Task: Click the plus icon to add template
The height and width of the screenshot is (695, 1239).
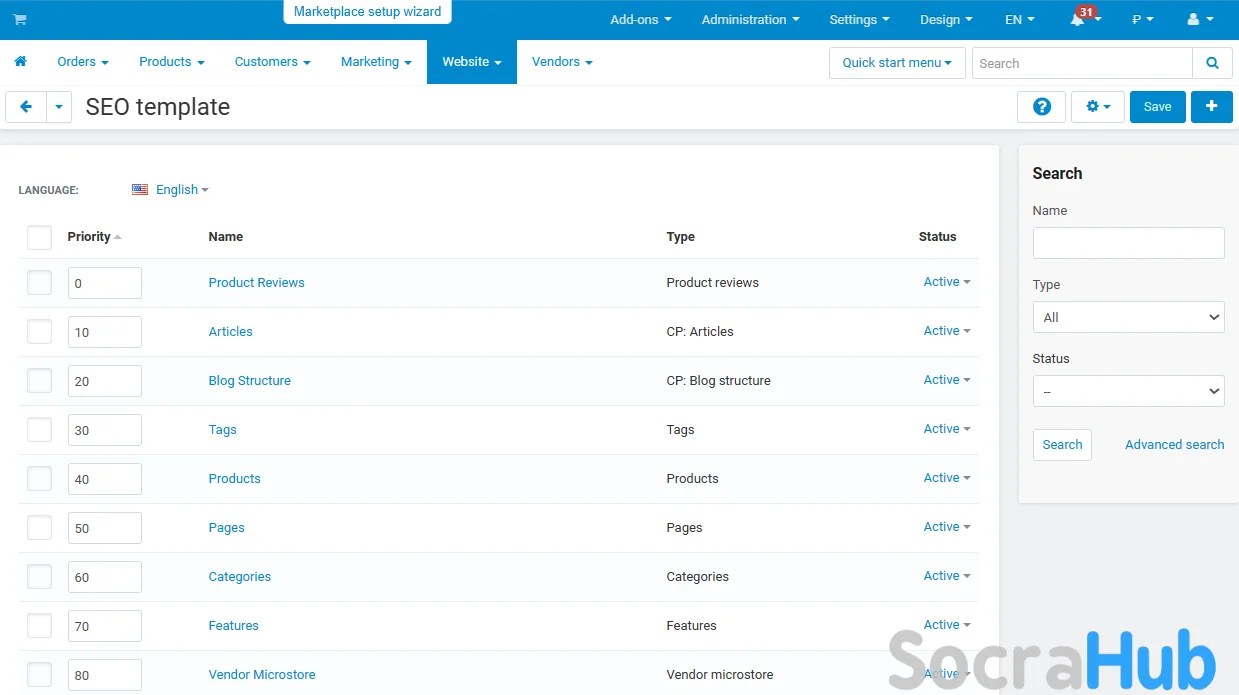Action: tap(1211, 107)
